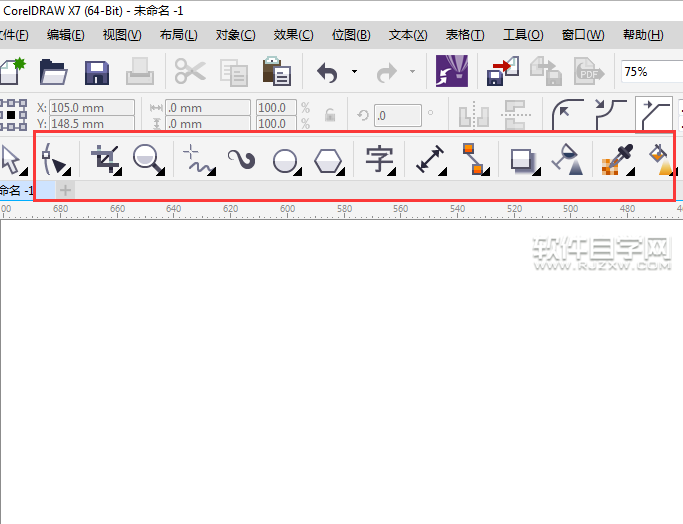The image size is (683, 524).
Task: Click the object height .0 mm field
Action: [x=208, y=124]
